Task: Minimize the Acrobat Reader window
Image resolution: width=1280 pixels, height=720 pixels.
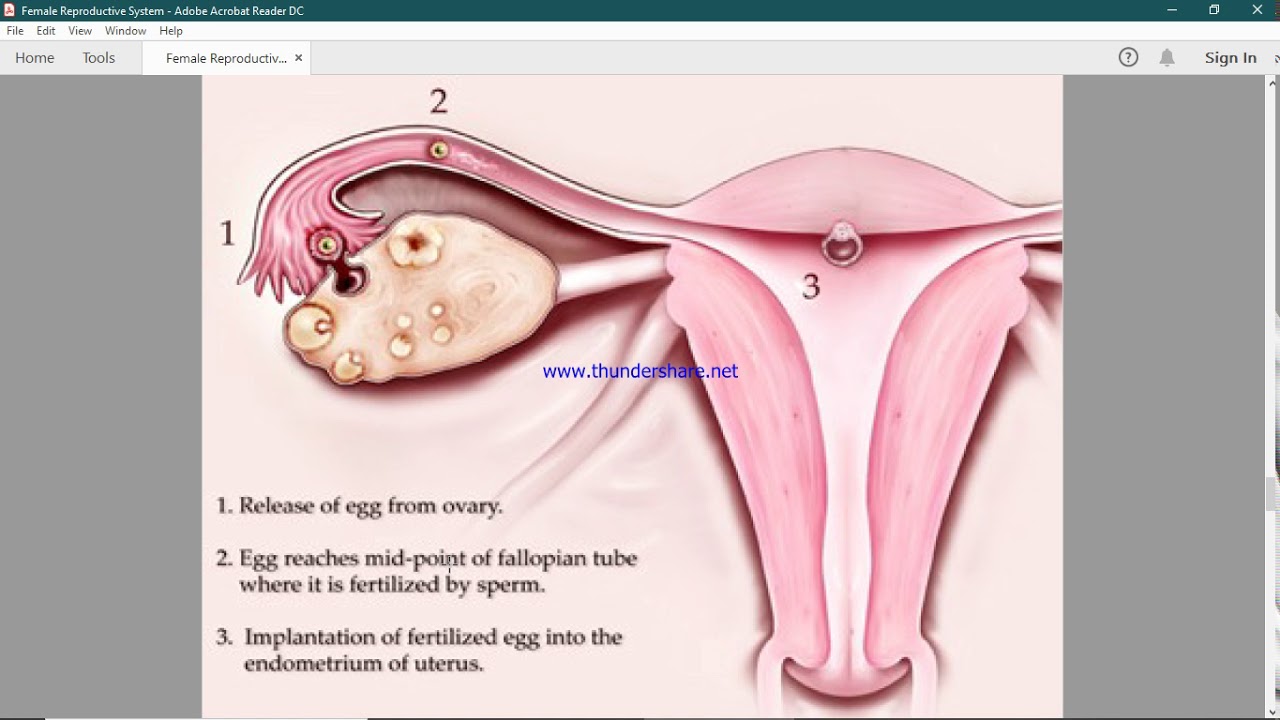Action: click(x=1171, y=10)
